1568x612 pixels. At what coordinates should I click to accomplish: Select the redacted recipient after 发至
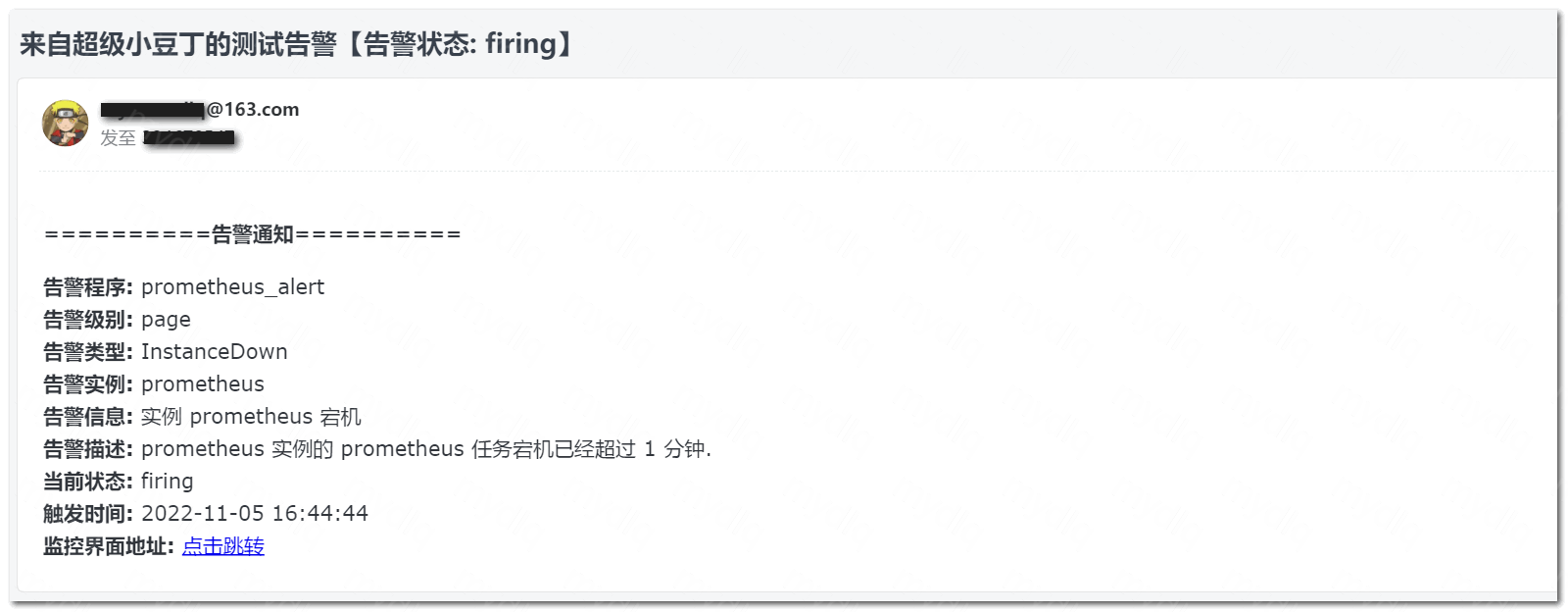pyautogui.click(x=189, y=138)
